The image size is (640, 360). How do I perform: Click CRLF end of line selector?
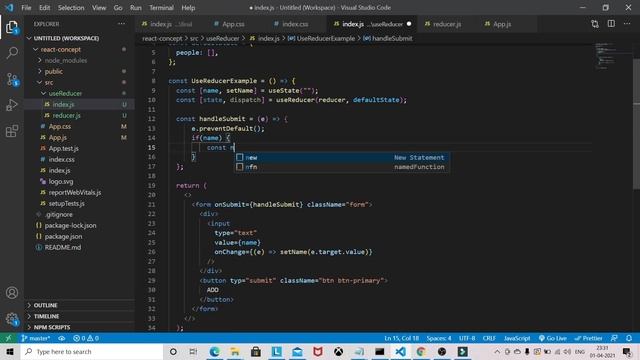(489, 338)
